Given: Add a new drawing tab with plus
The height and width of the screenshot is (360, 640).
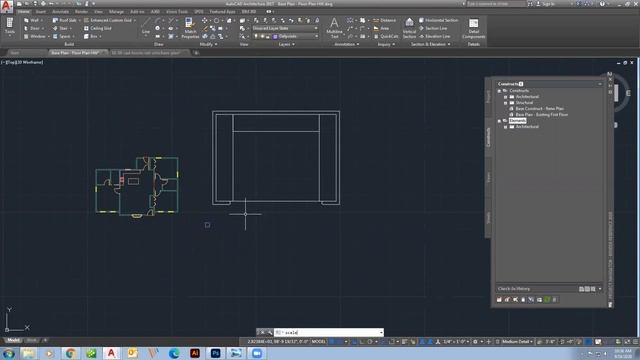Looking at the screenshot, I should (x=196, y=53).
